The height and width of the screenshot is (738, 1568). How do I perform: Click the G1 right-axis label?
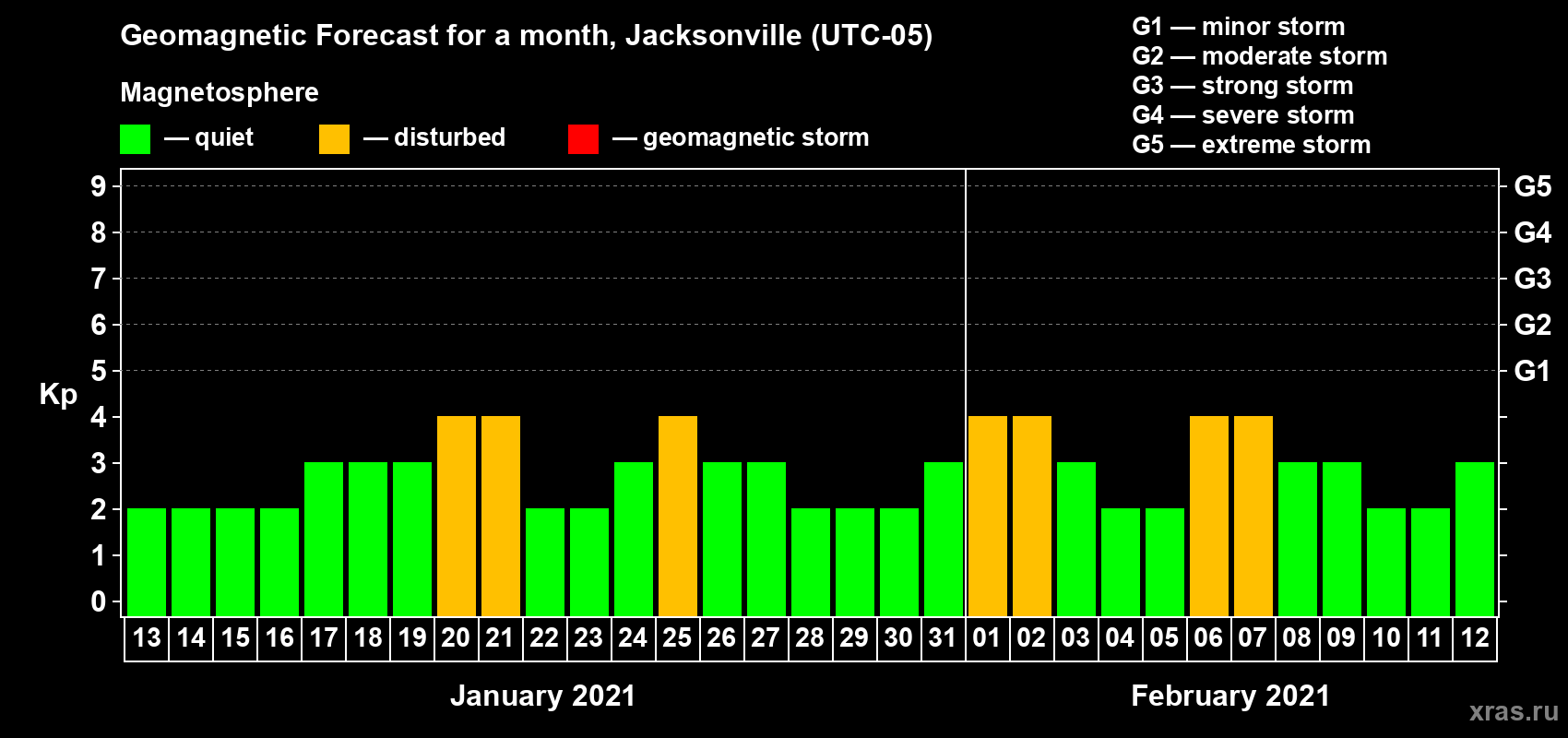pos(1532,371)
